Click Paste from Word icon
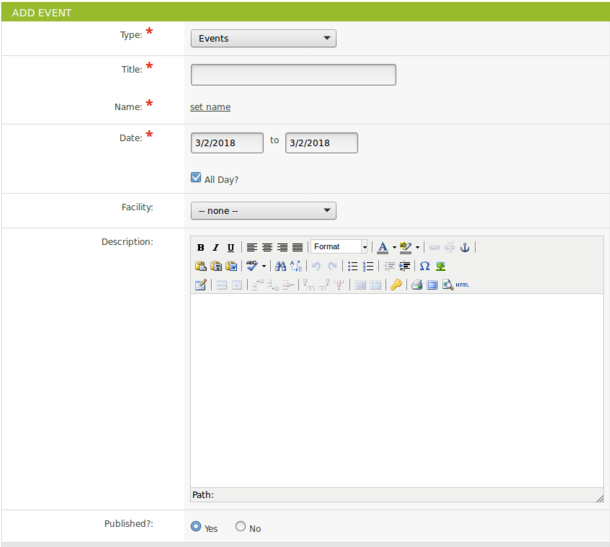610x547 pixels. pyautogui.click(x=231, y=266)
